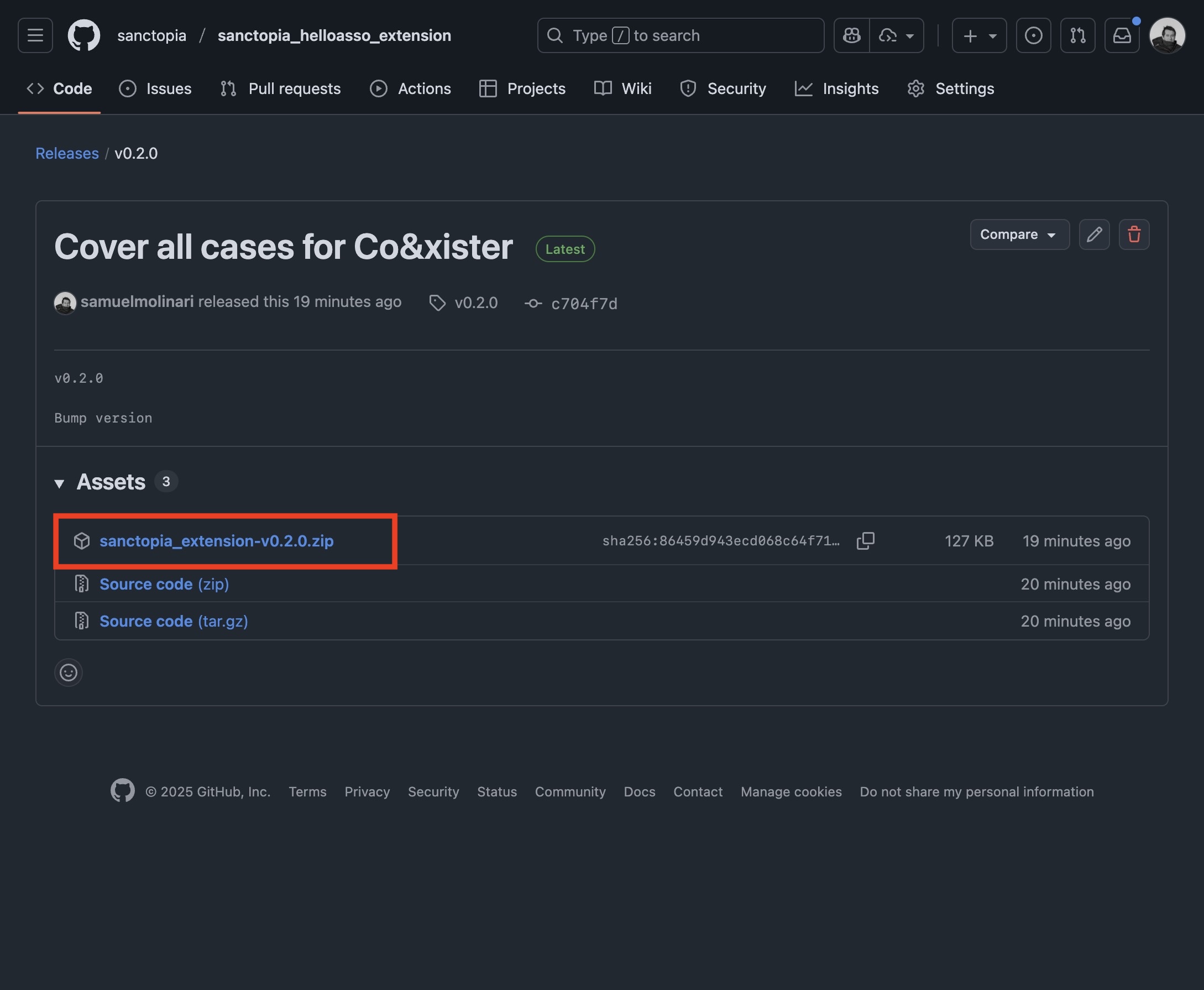Open the hamburger navigation menu
The image size is (1204, 990).
point(35,35)
